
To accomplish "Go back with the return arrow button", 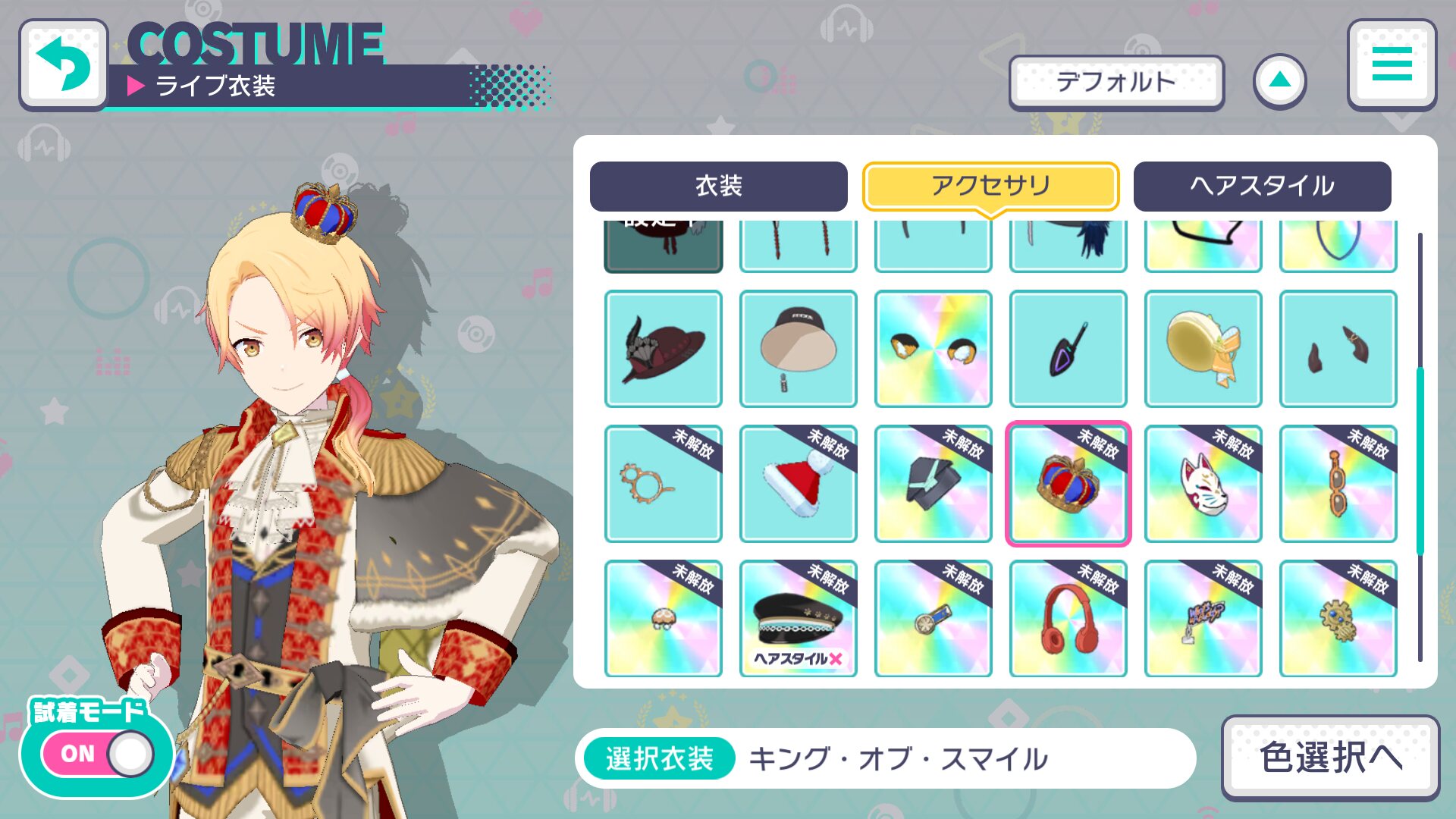I will click(x=64, y=64).
